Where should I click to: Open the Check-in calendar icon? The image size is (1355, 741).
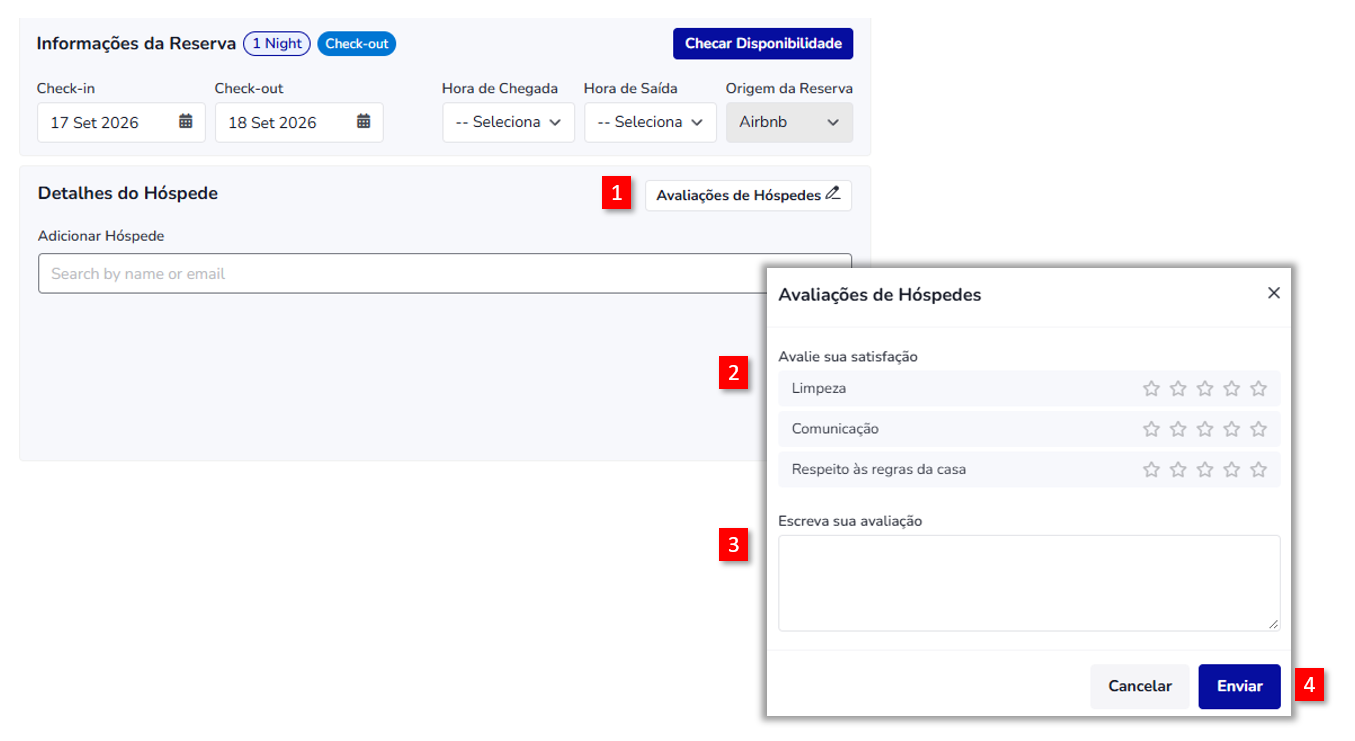tap(186, 122)
